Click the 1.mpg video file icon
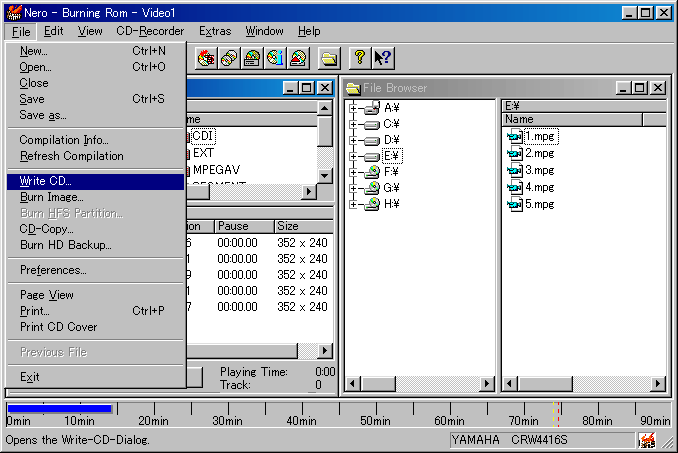Viewport: 678px width, 453px height. pos(515,137)
